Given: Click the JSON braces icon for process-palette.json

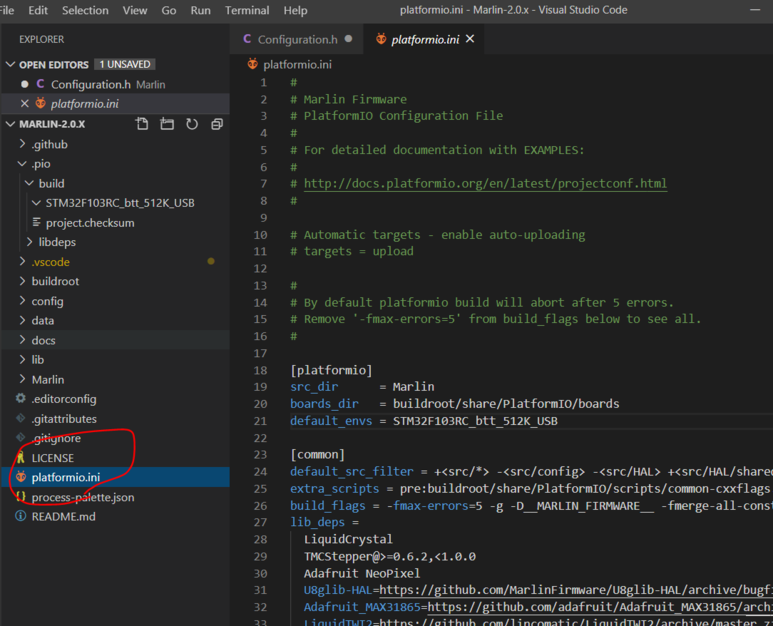Looking at the screenshot, I should 21,496.
